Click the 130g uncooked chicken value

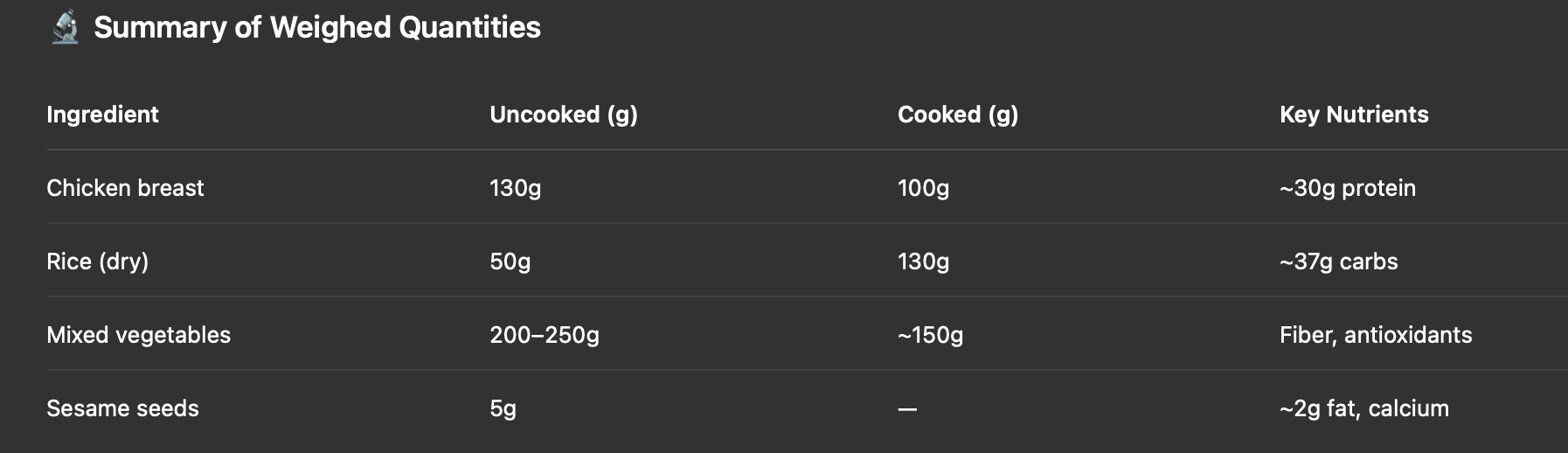click(x=515, y=188)
